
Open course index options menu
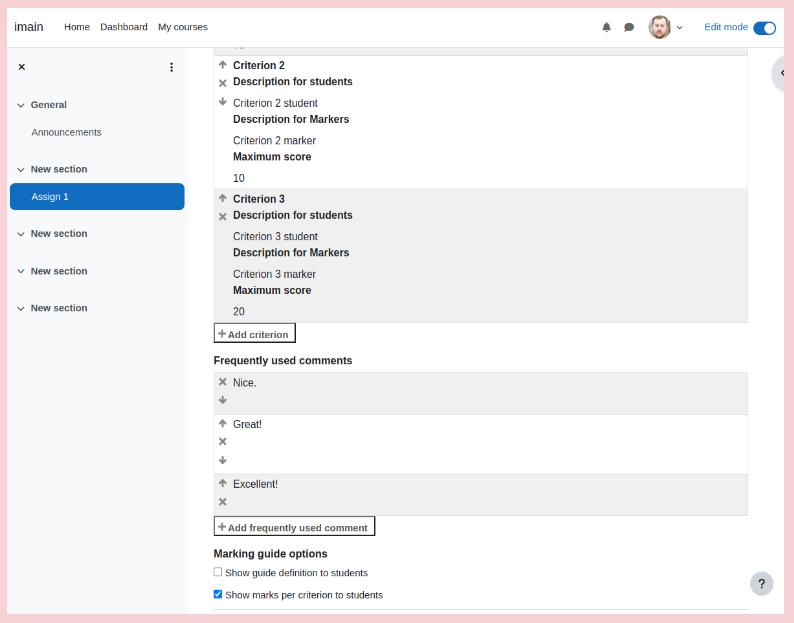(172, 67)
